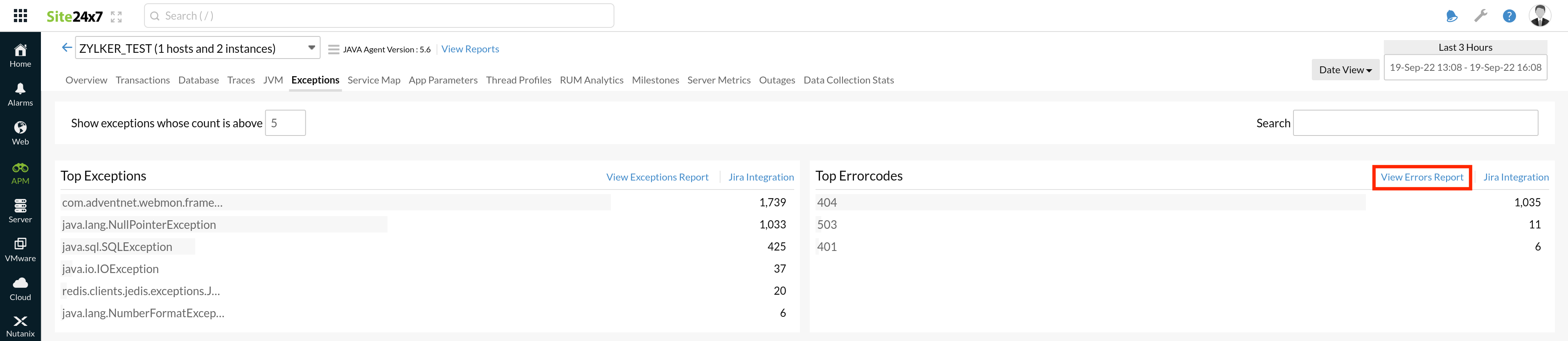Switch to the Transactions tab

[142, 80]
